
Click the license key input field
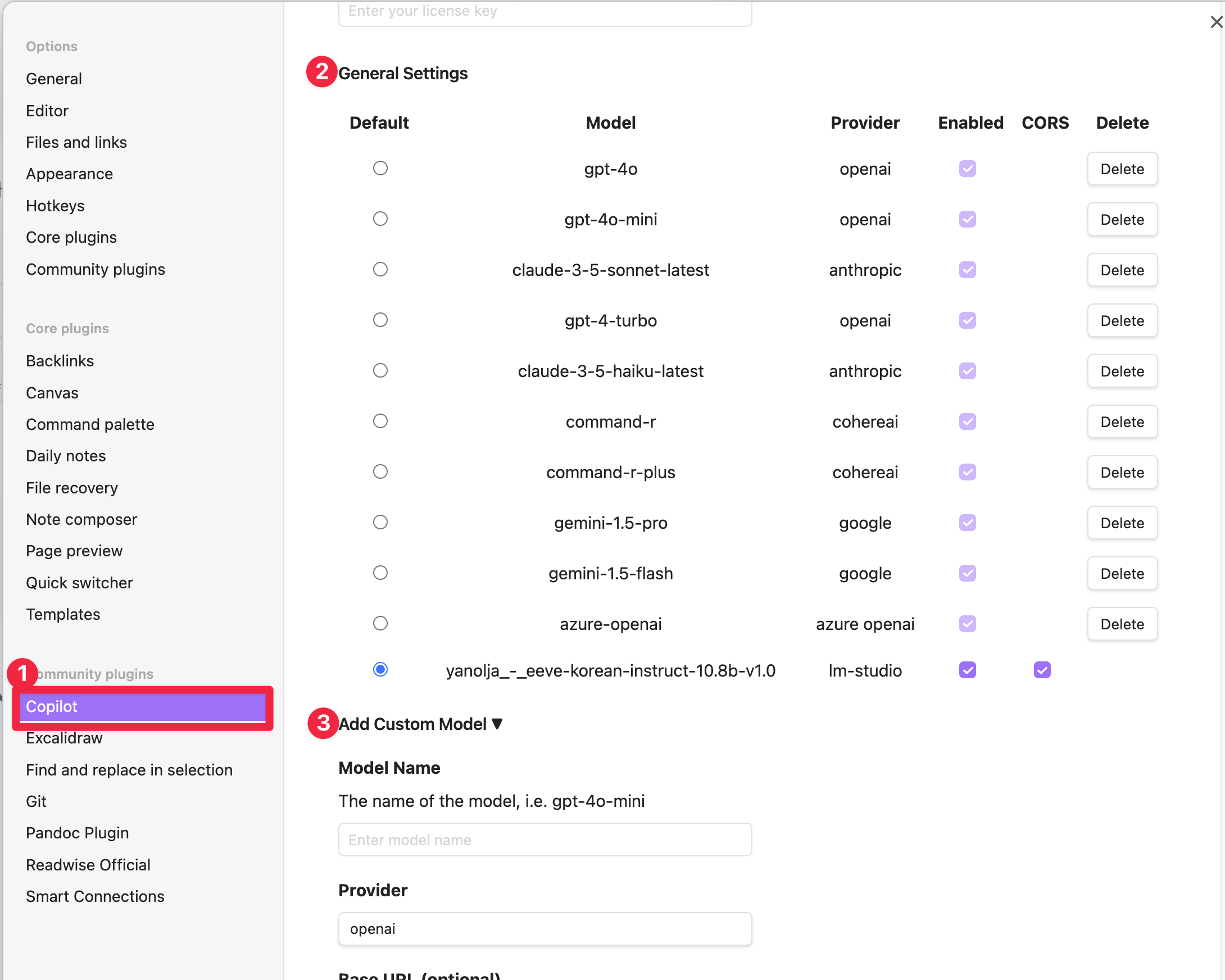545,11
